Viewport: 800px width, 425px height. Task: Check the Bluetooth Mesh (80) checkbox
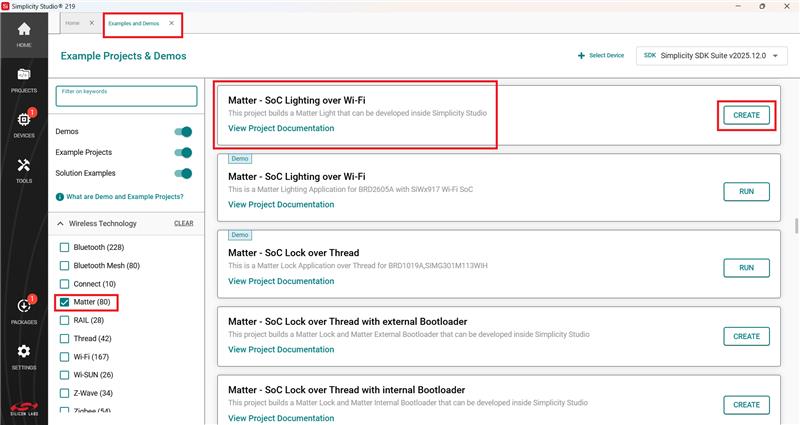tap(64, 266)
